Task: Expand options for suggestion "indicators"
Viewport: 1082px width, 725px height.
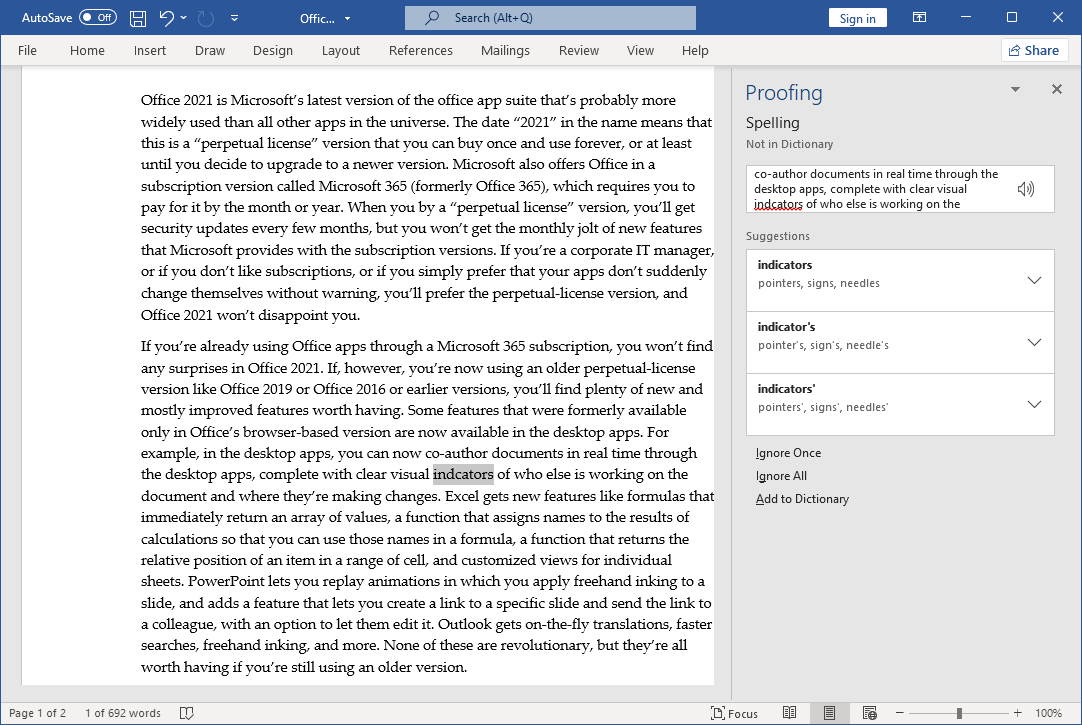Action: point(1035,281)
